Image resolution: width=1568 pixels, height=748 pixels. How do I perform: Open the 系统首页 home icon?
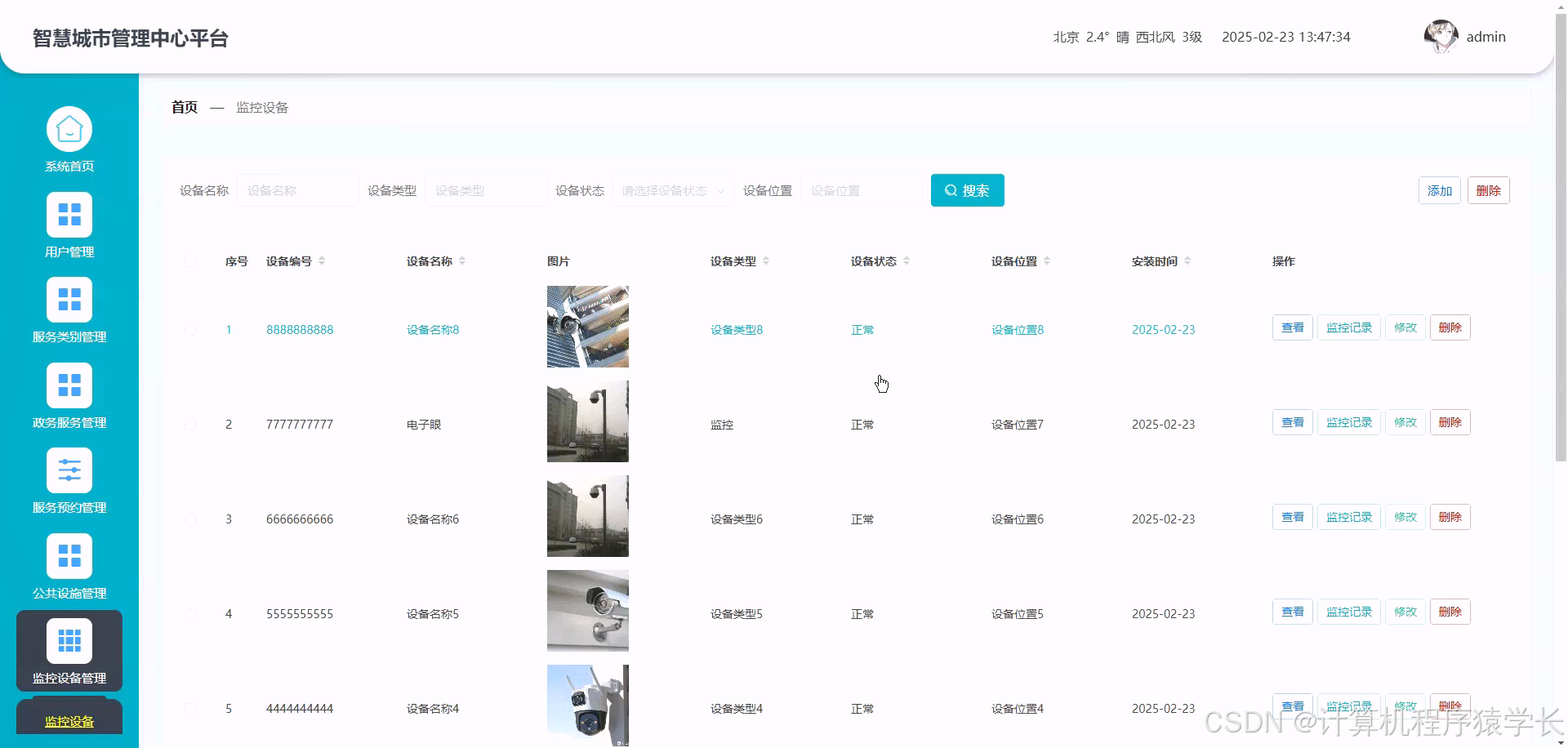(x=69, y=128)
